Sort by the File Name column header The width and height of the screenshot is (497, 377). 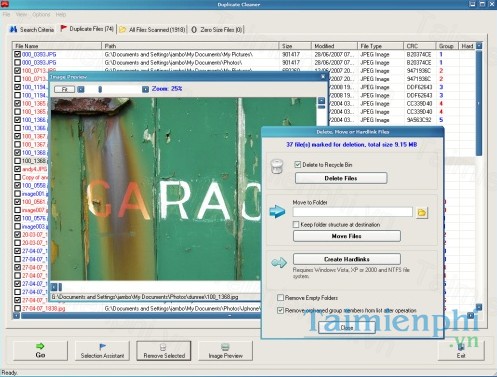(57, 46)
